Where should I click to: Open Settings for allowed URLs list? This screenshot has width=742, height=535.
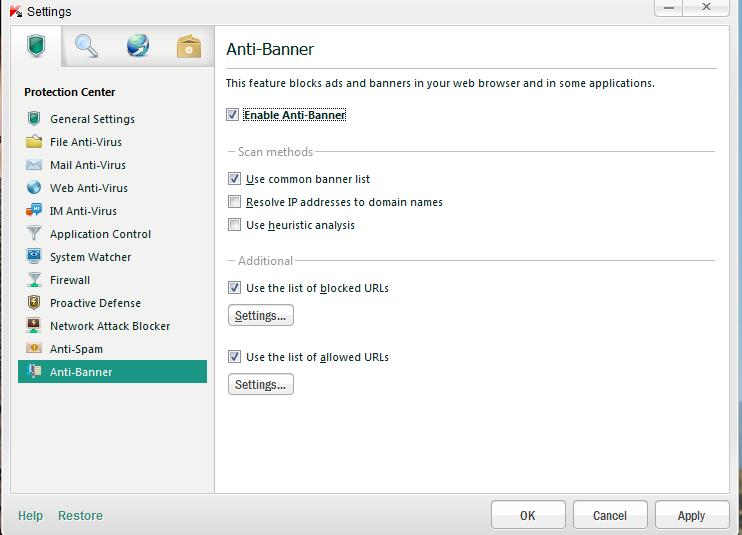click(260, 385)
